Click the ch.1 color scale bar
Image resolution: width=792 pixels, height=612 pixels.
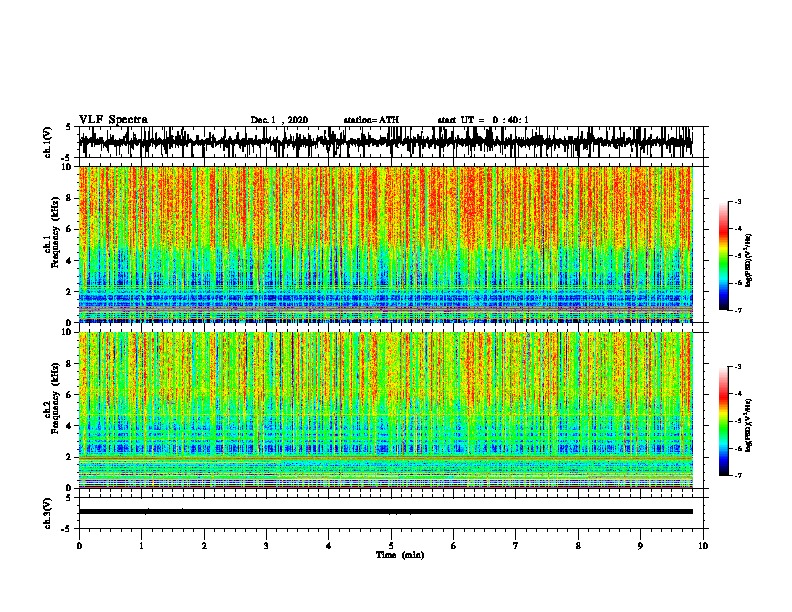click(x=724, y=255)
